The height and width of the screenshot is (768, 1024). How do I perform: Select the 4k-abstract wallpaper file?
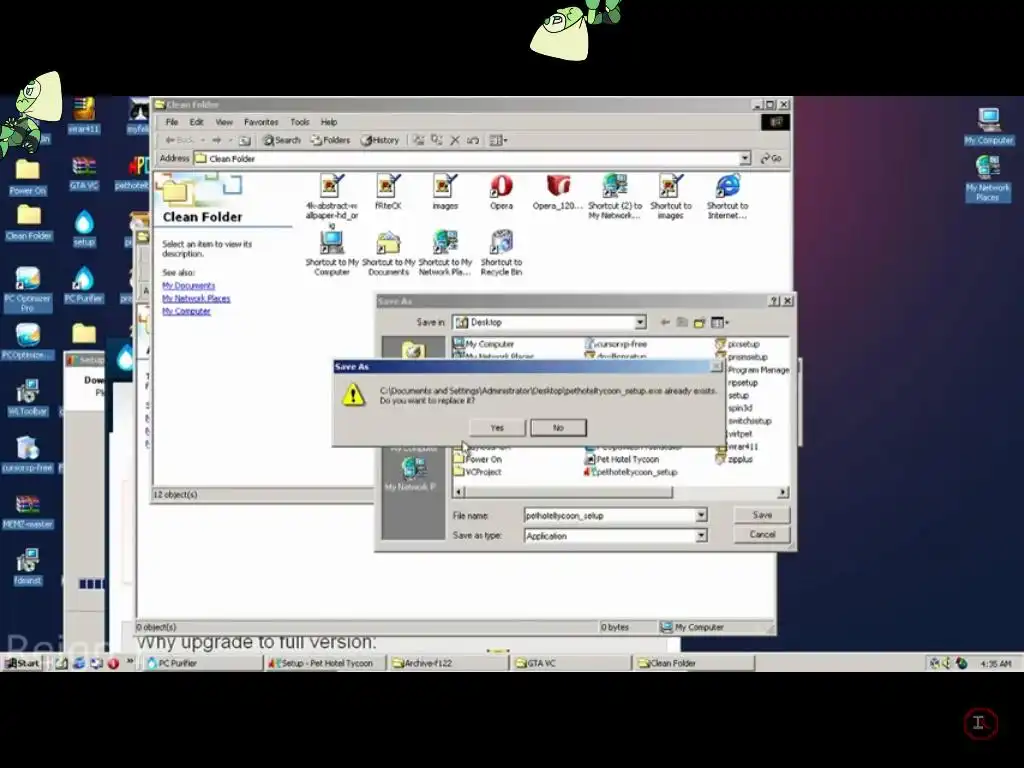pos(331,201)
